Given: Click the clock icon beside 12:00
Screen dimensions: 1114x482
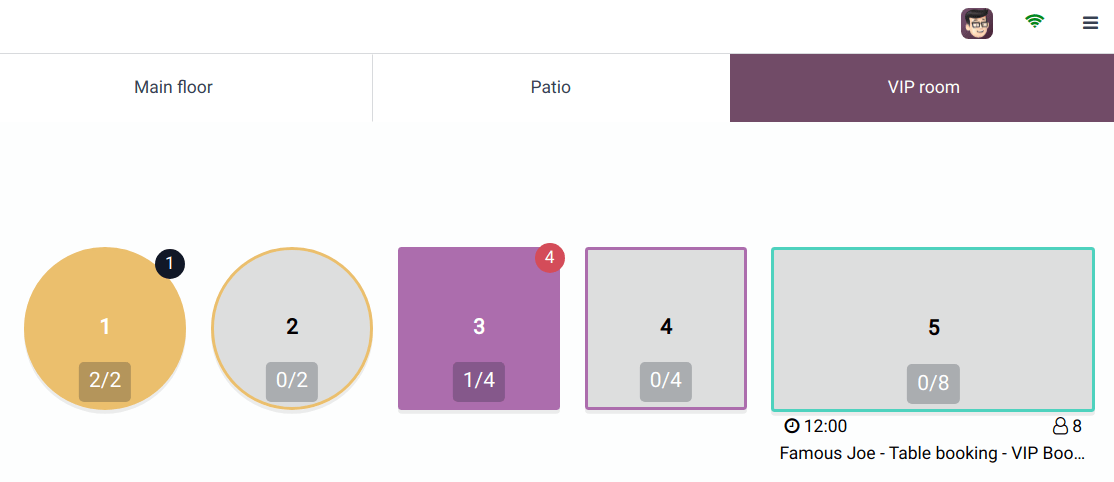Looking at the screenshot, I should tap(791, 427).
